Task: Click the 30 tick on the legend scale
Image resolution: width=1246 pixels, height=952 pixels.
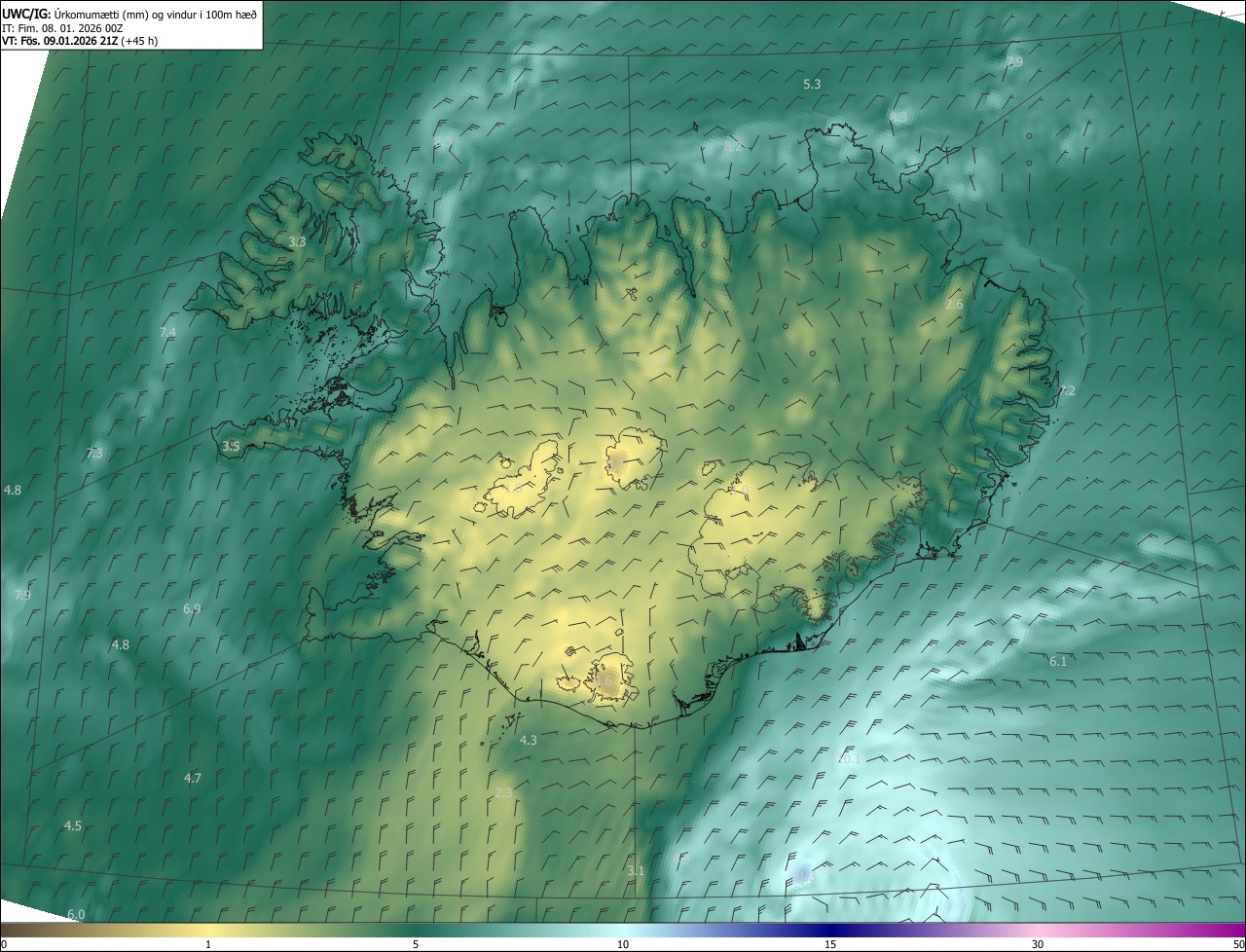Action: [x=1038, y=944]
